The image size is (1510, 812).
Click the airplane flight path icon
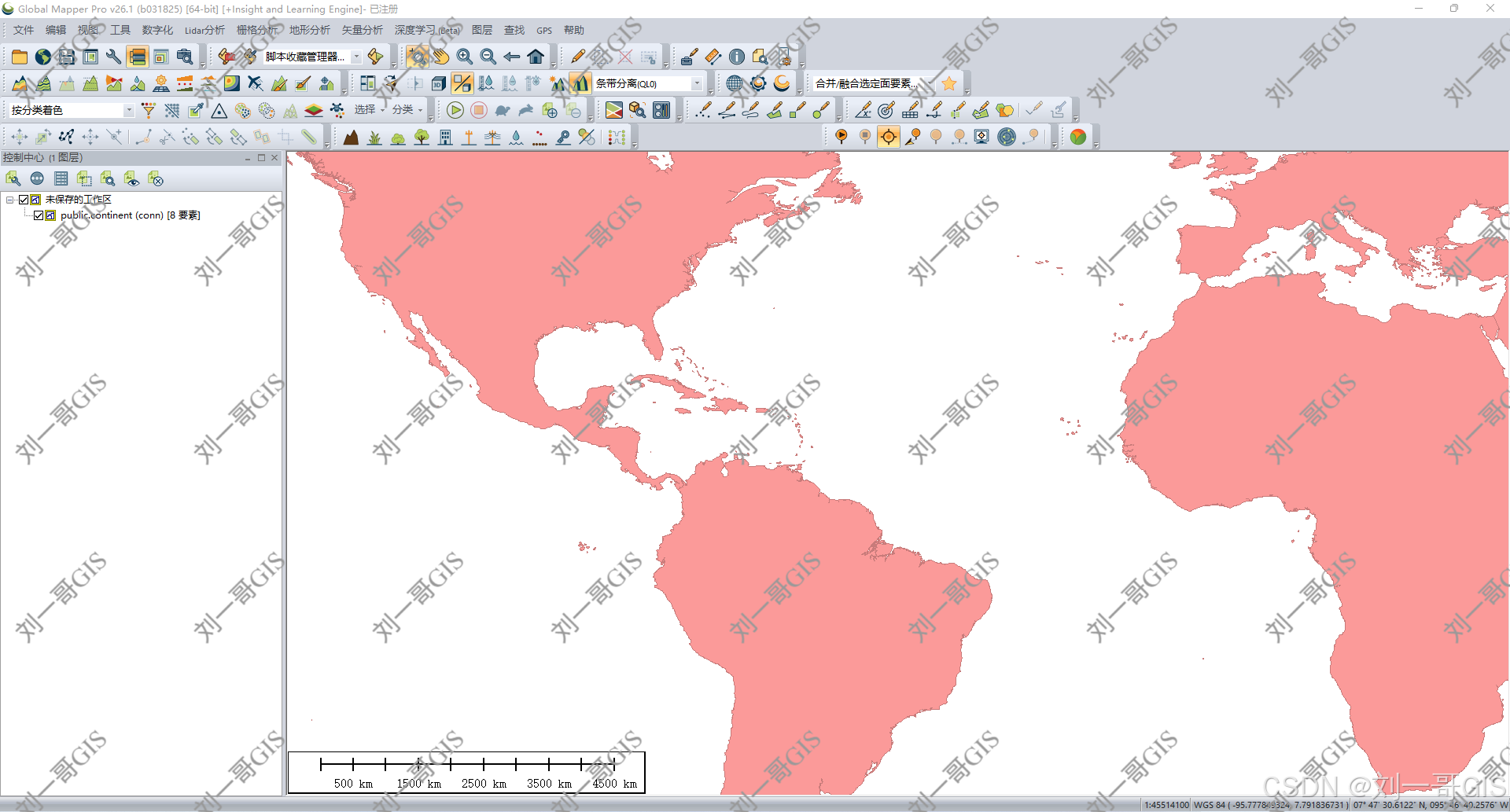click(x=256, y=83)
